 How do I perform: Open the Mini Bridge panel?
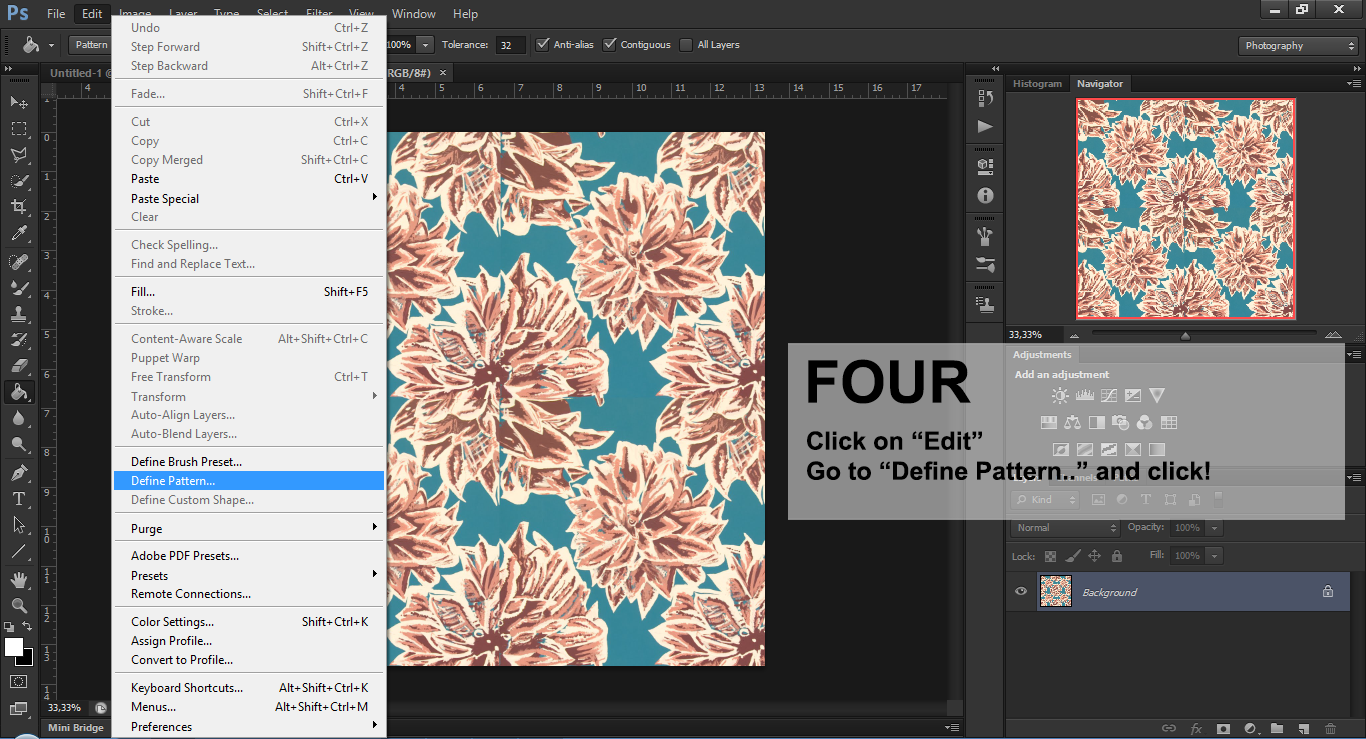pyautogui.click(x=76, y=727)
